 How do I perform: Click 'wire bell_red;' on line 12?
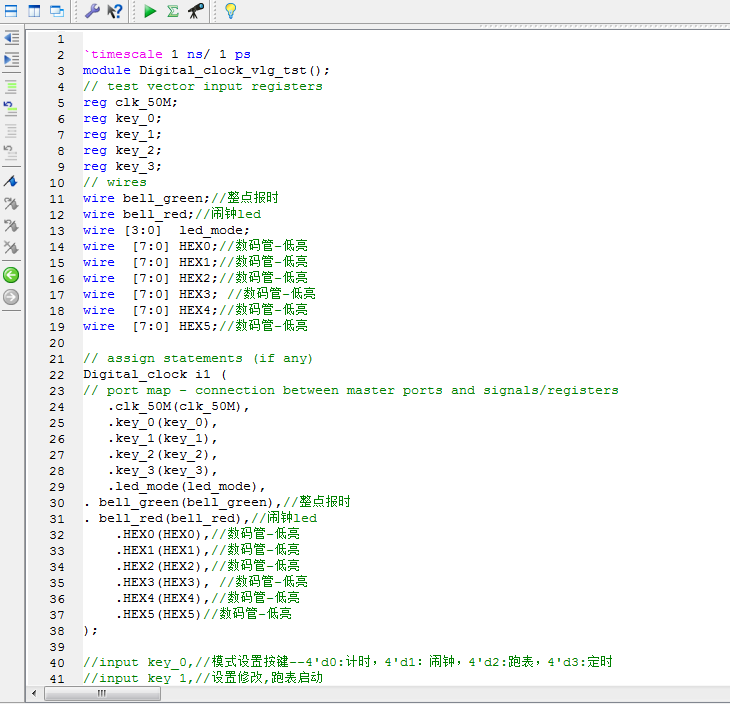138,215
